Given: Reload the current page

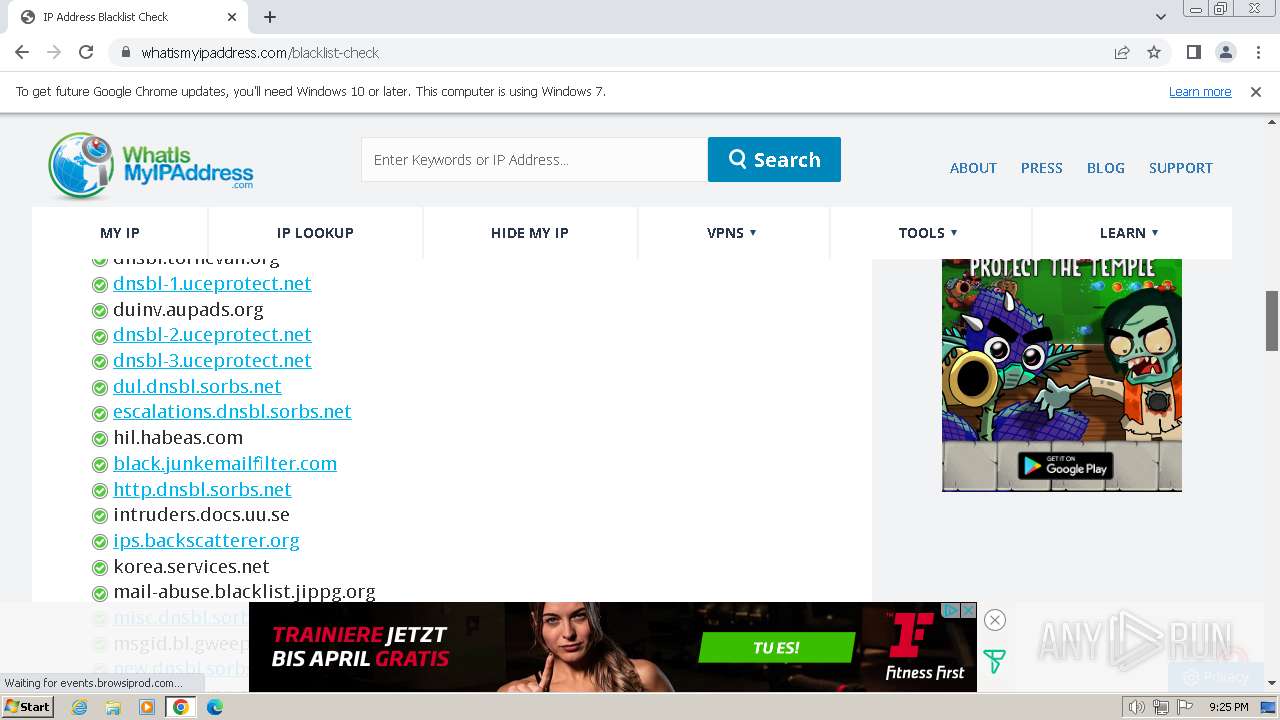Looking at the screenshot, I should [86, 52].
